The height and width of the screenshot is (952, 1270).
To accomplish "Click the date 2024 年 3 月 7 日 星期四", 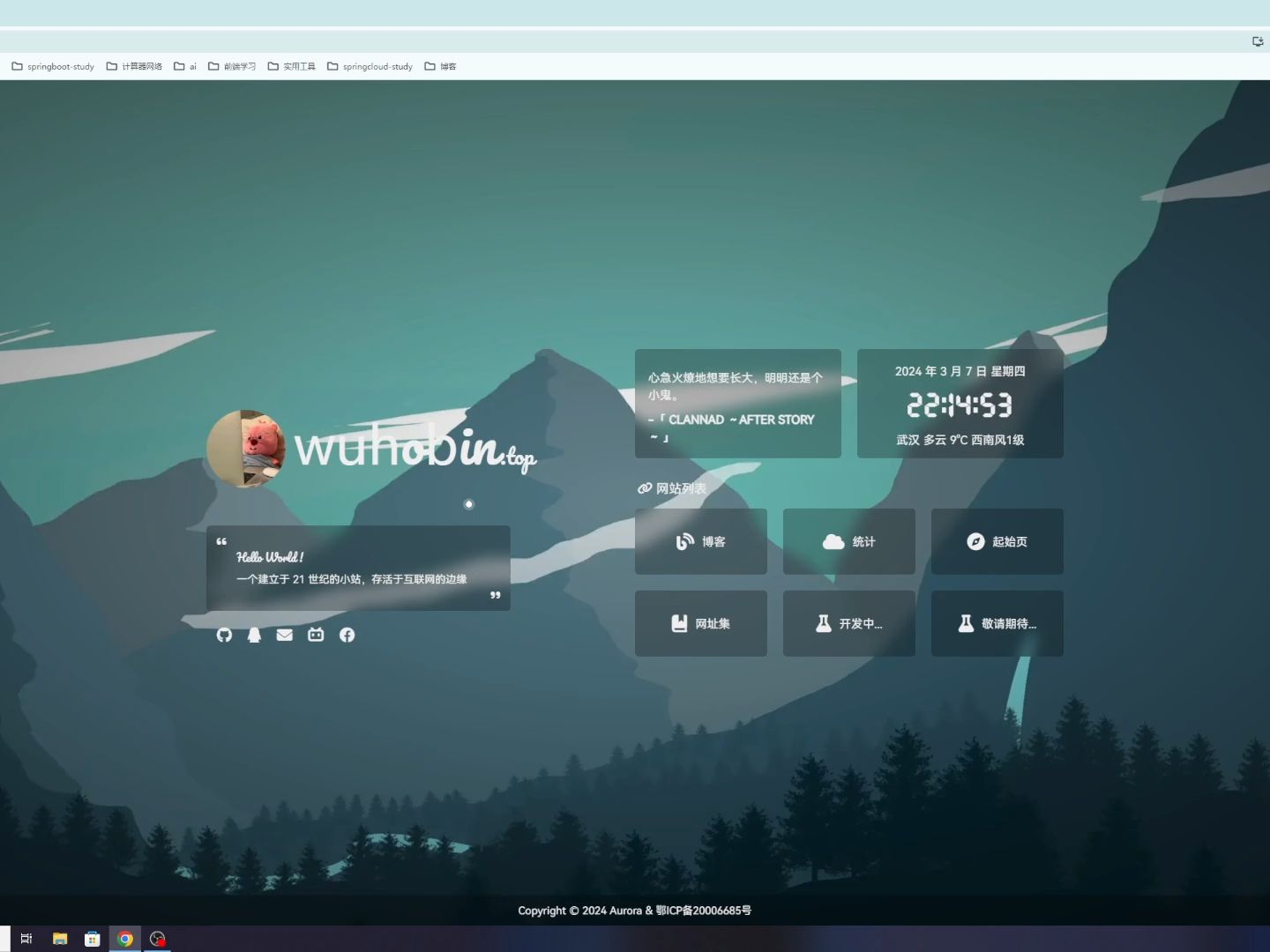I will click(960, 371).
